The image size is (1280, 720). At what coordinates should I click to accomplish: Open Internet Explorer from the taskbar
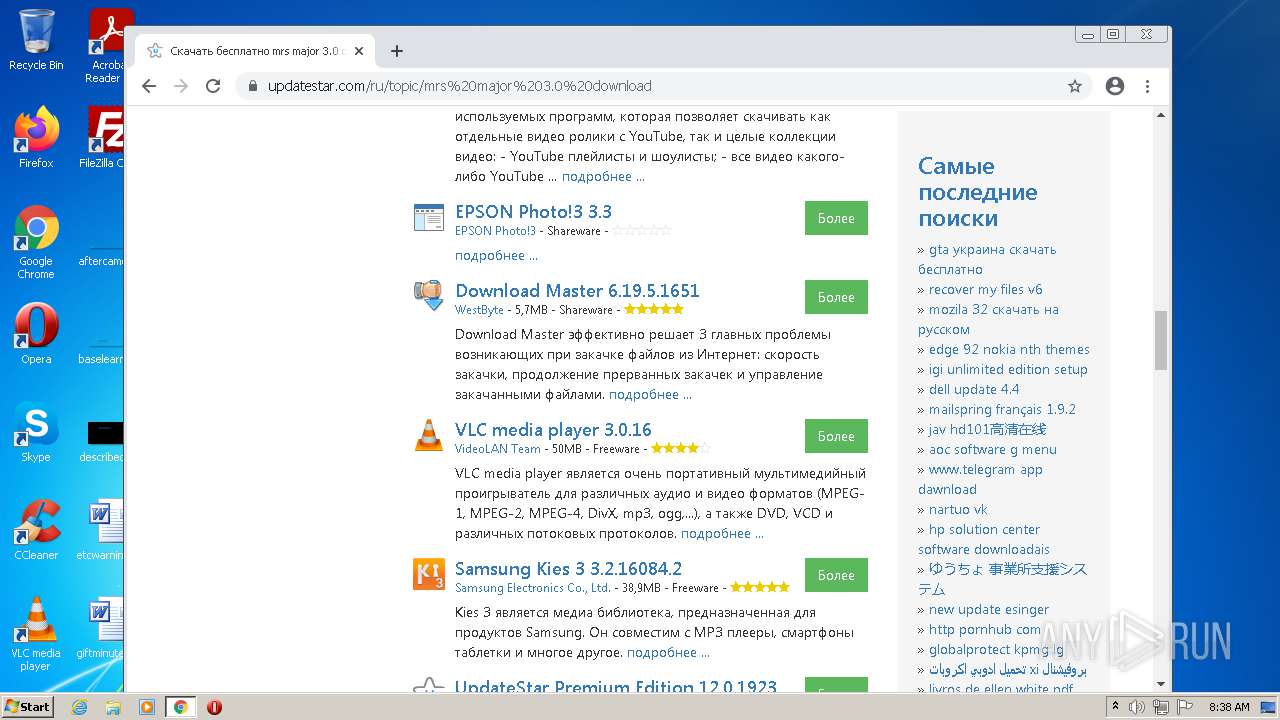pos(80,707)
